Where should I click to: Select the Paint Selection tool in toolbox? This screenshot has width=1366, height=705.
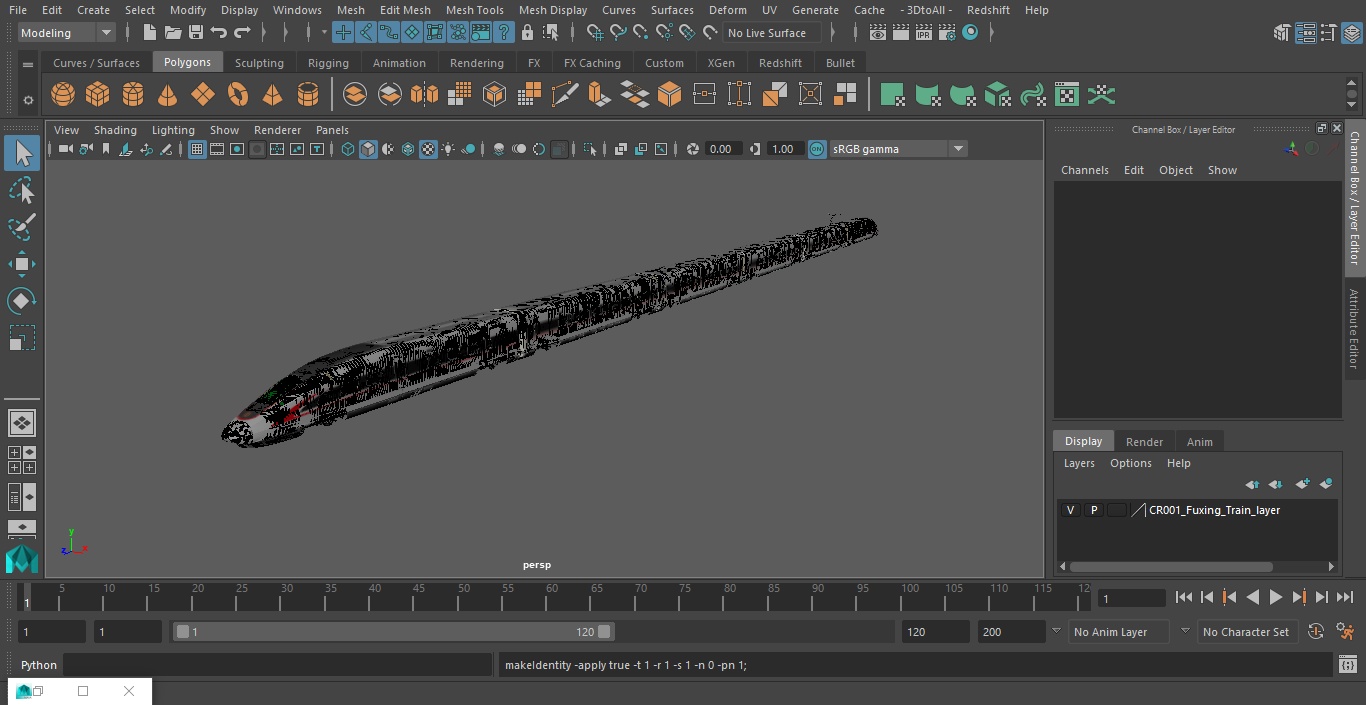click(x=22, y=227)
